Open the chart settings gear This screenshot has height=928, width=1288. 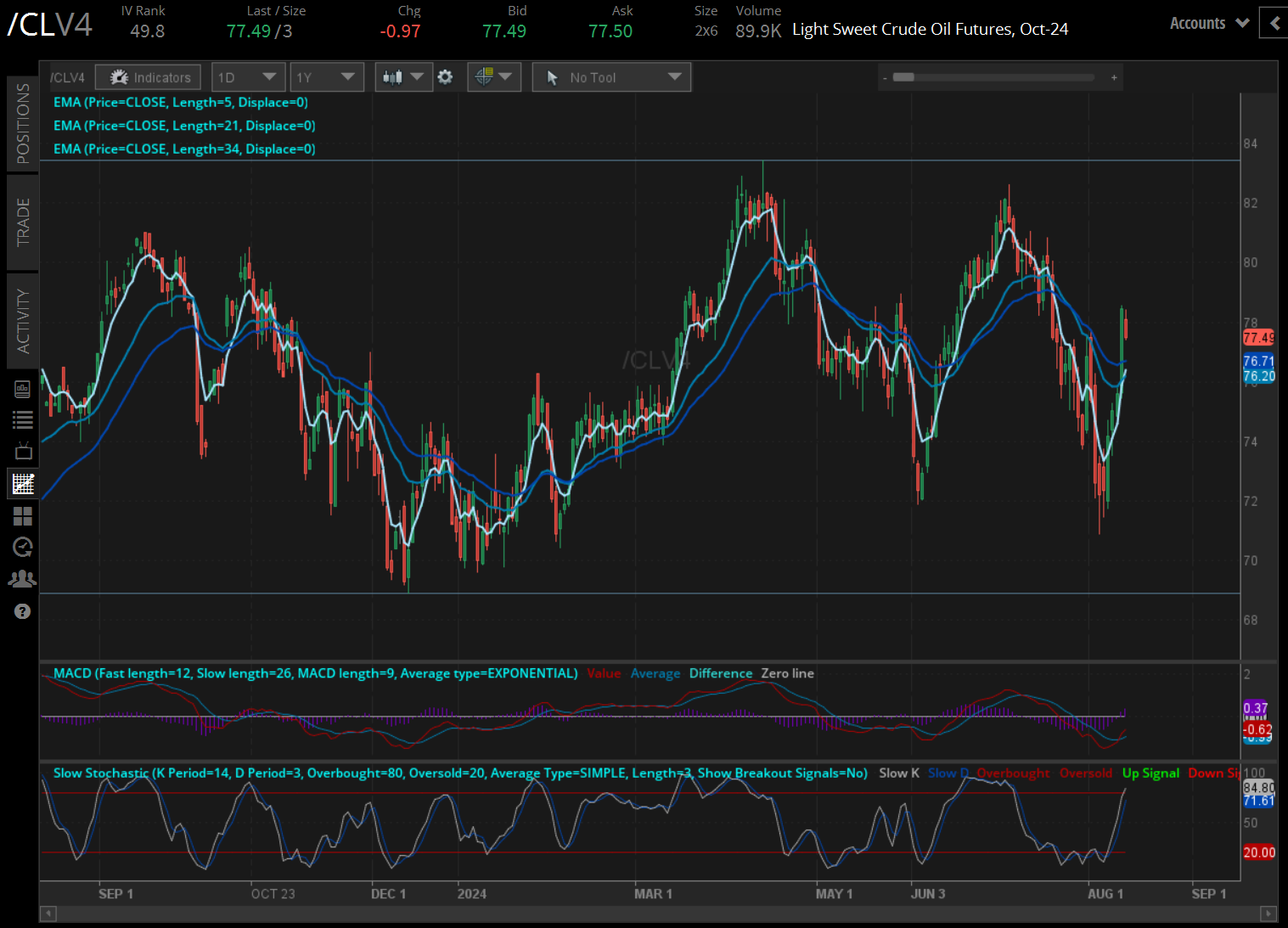445,76
